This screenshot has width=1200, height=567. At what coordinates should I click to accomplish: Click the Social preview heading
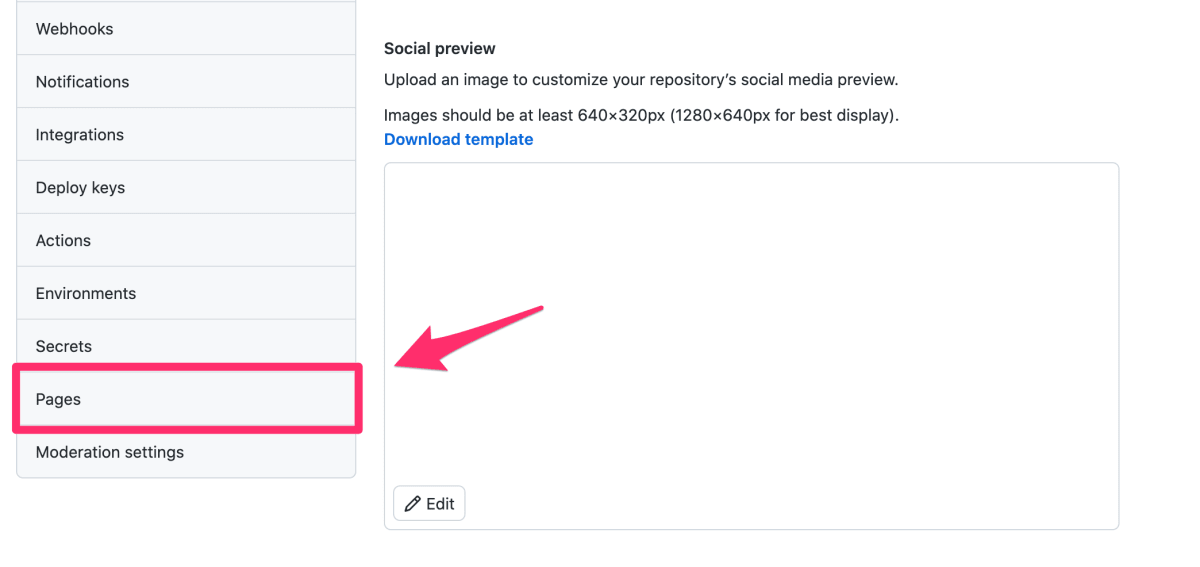[x=440, y=49]
